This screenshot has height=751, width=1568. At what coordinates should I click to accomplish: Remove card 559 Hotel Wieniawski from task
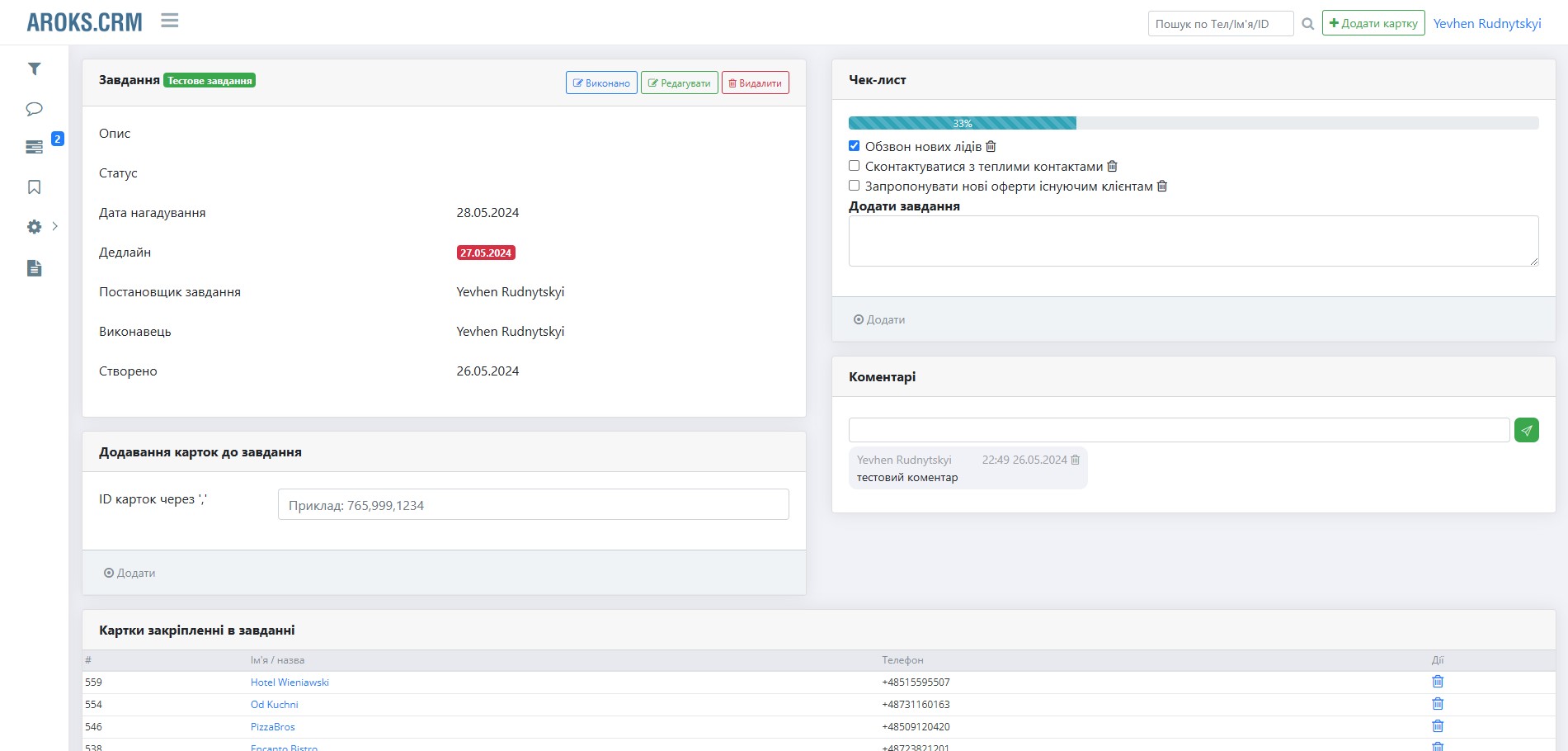(1438, 682)
